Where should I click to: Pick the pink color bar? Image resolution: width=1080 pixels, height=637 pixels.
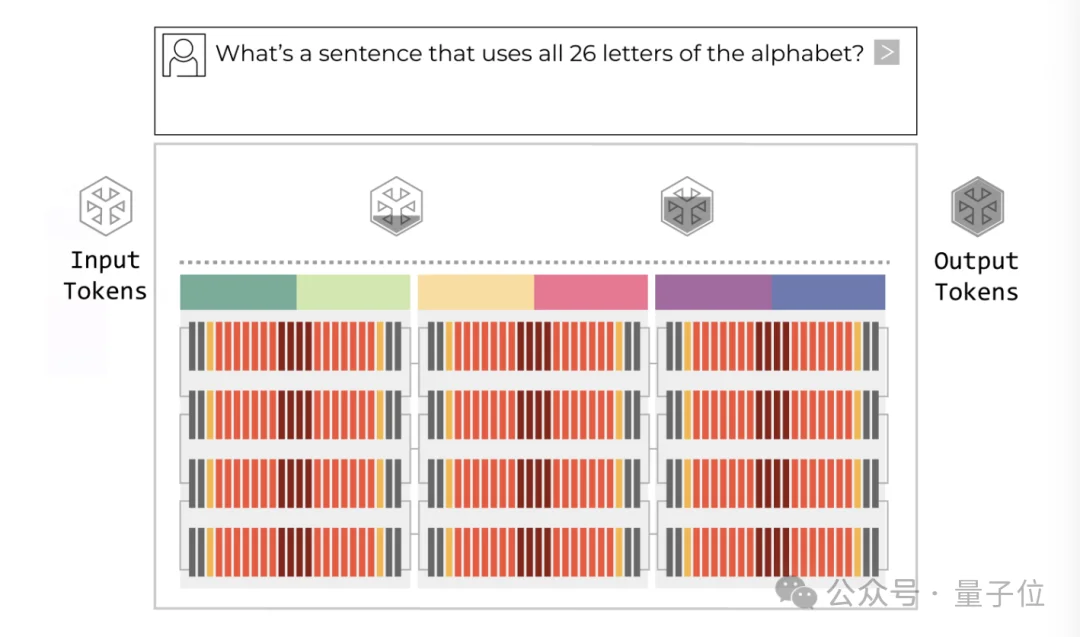tap(591, 292)
